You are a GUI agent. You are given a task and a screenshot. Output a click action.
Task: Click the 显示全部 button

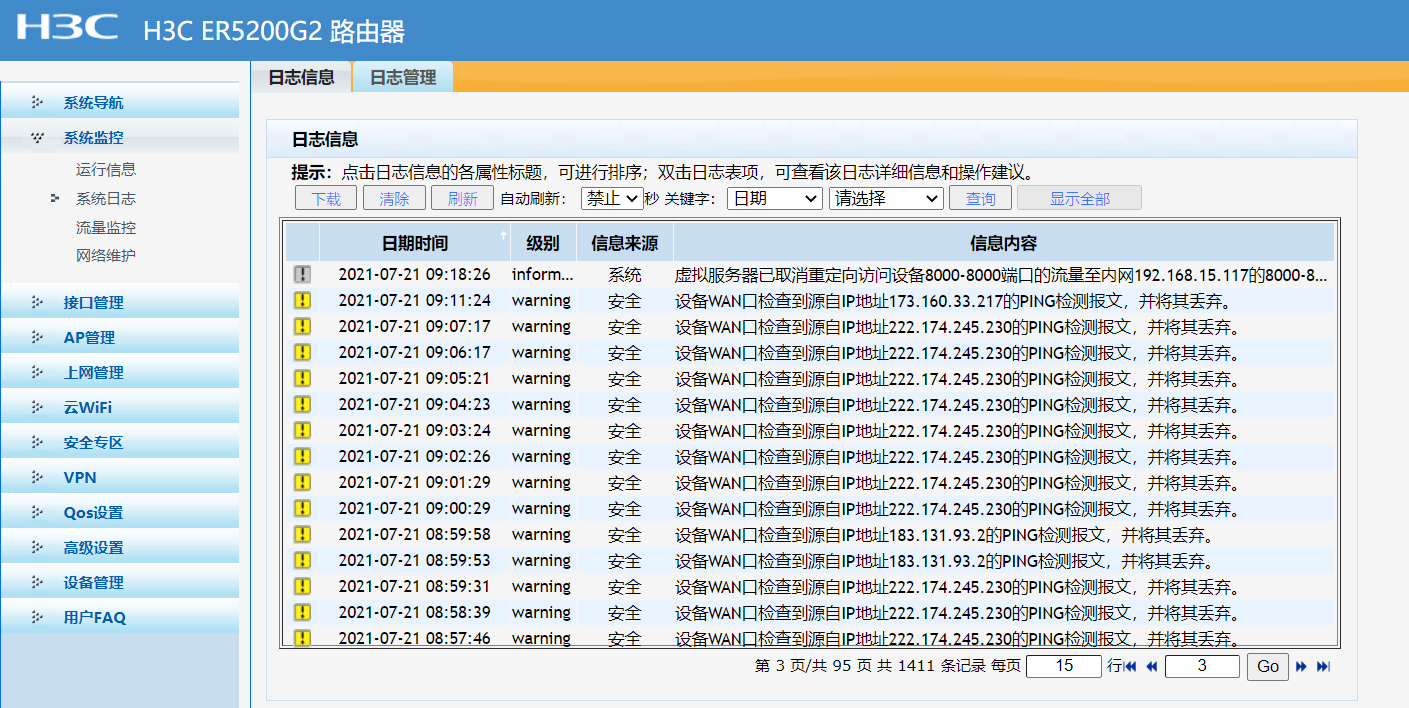pos(1079,198)
